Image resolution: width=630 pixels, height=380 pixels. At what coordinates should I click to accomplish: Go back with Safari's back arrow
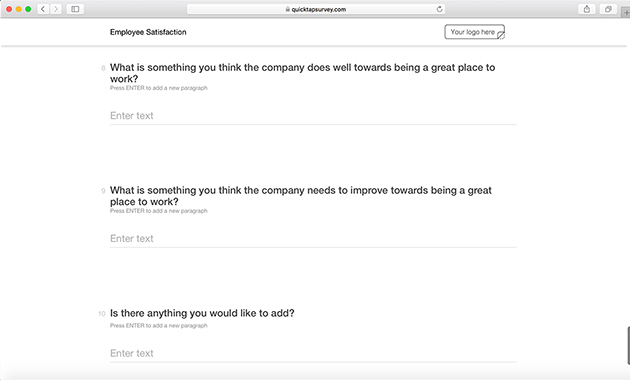(x=43, y=9)
